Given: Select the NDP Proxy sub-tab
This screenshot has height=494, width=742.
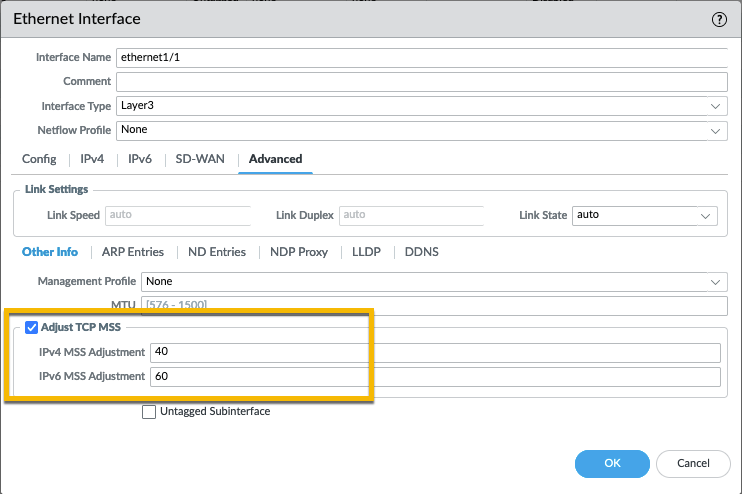Looking at the screenshot, I should pos(298,252).
